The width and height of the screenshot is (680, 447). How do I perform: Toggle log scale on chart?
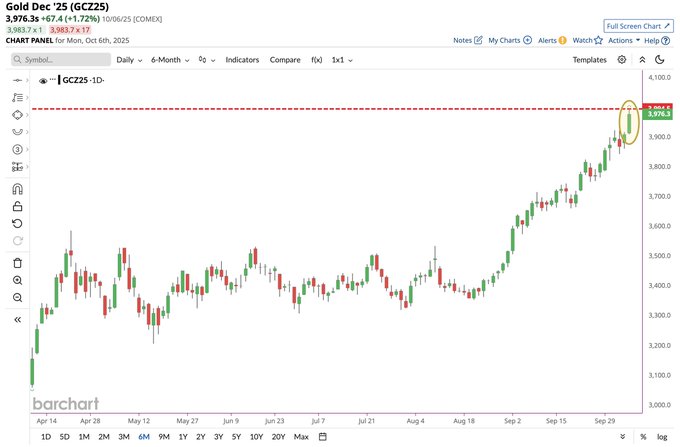click(662, 437)
